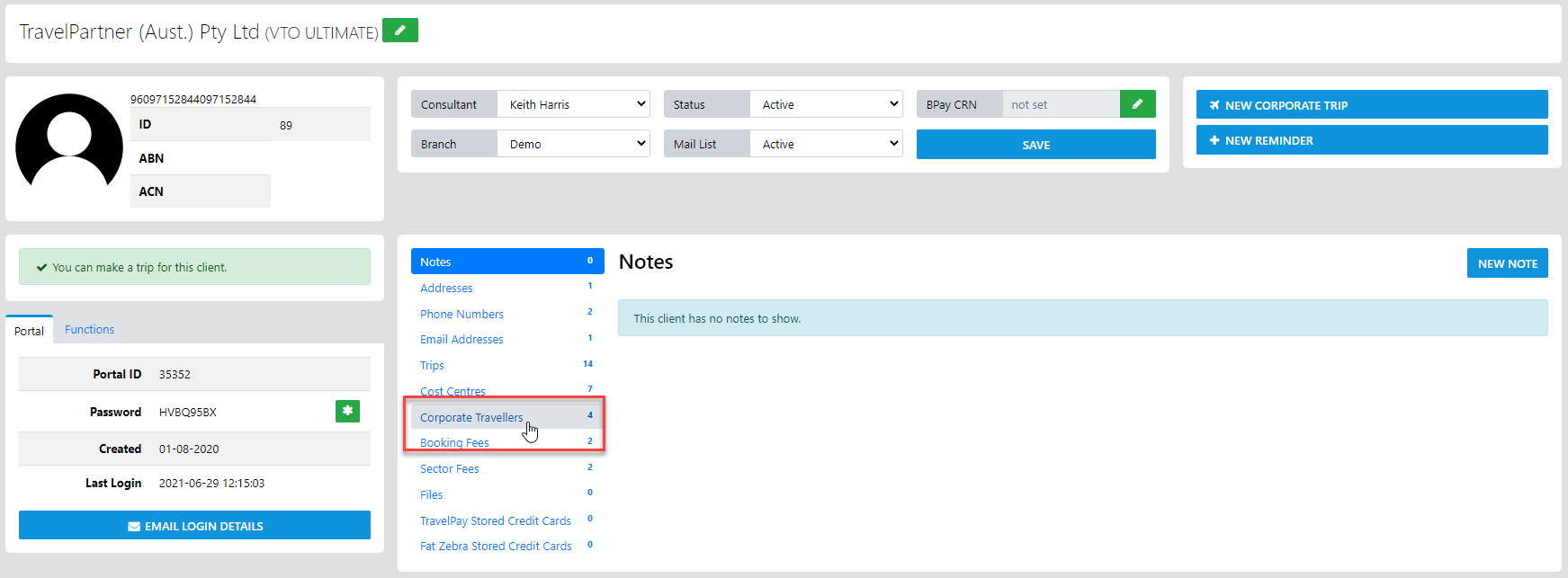This screenshot has height=578, width=1568.
Task: Click the Last Login value 2021-06-29 12:15:03
Action: [x=211, y=484]
